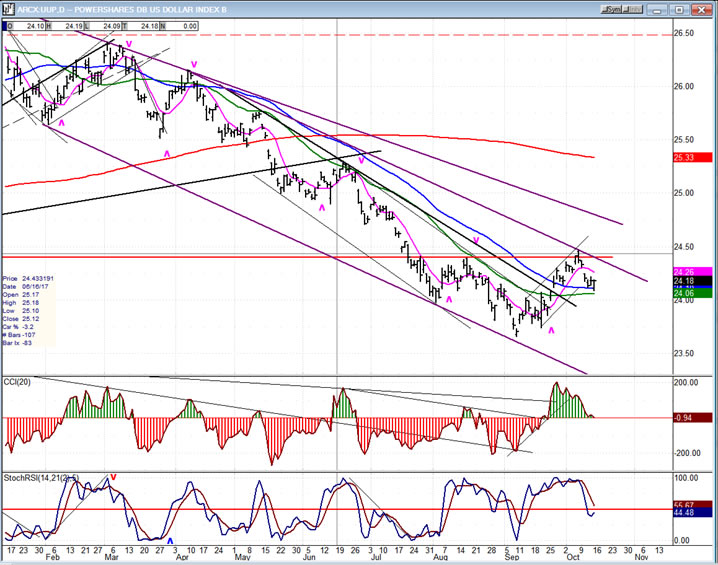
Task: Click the Oct label on time axis
Action: point(573,557)
